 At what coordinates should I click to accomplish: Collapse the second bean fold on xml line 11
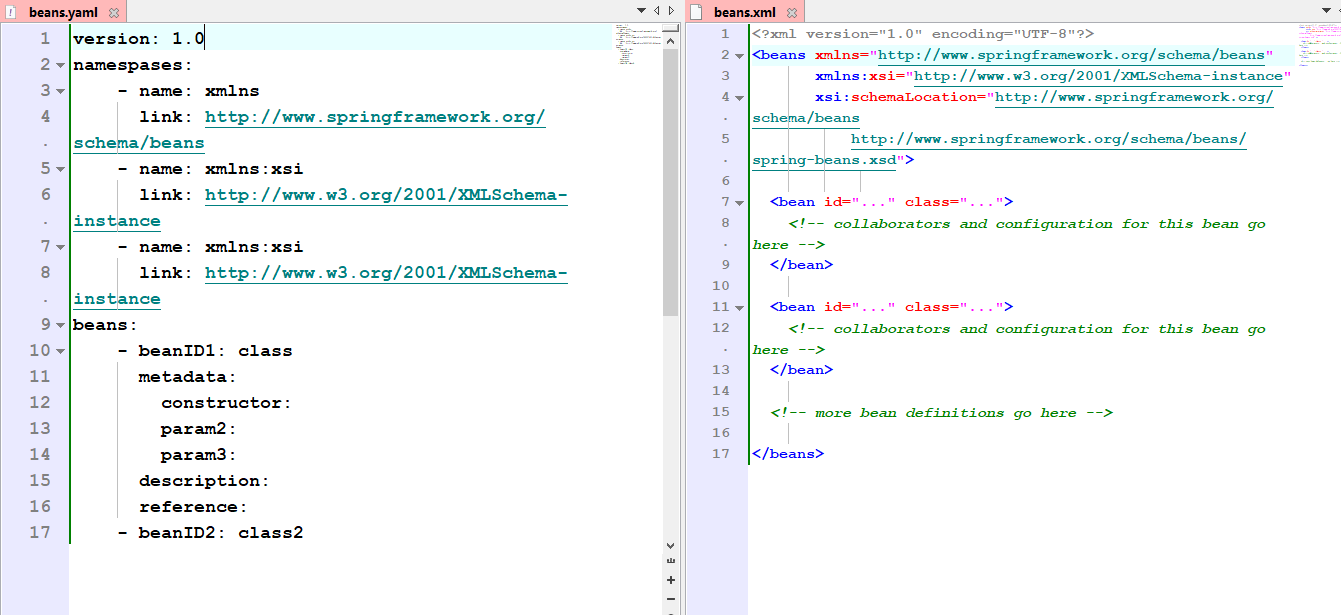[740, 307]
